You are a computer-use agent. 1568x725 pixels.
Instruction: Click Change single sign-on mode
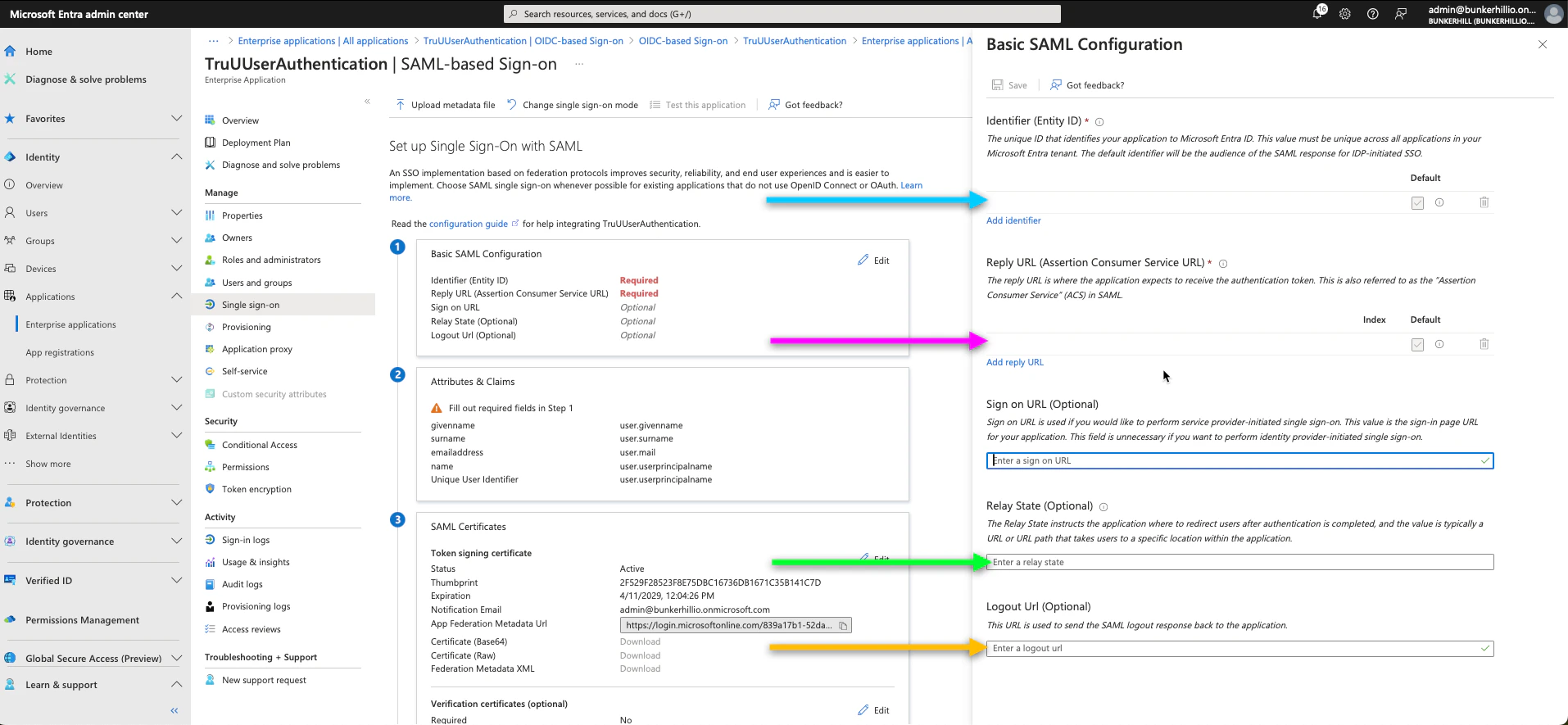click(x=573, y=105)
